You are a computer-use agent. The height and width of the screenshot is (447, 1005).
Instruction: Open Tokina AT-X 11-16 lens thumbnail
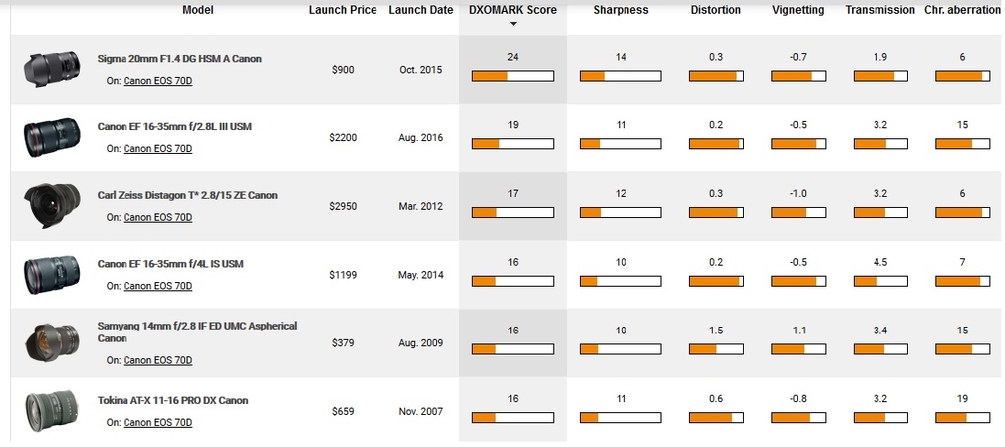pyautogui.click(x=53, y=411)
